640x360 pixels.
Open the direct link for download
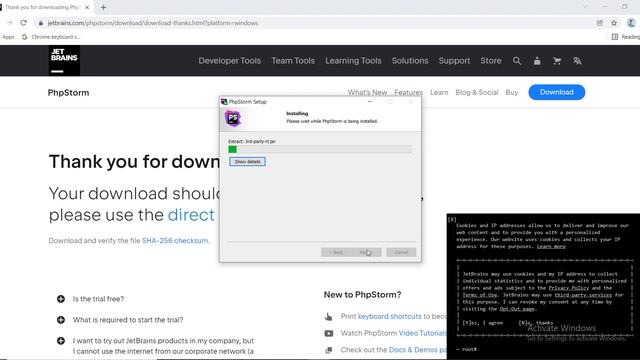pyautogui.click(x=191, y=215)
